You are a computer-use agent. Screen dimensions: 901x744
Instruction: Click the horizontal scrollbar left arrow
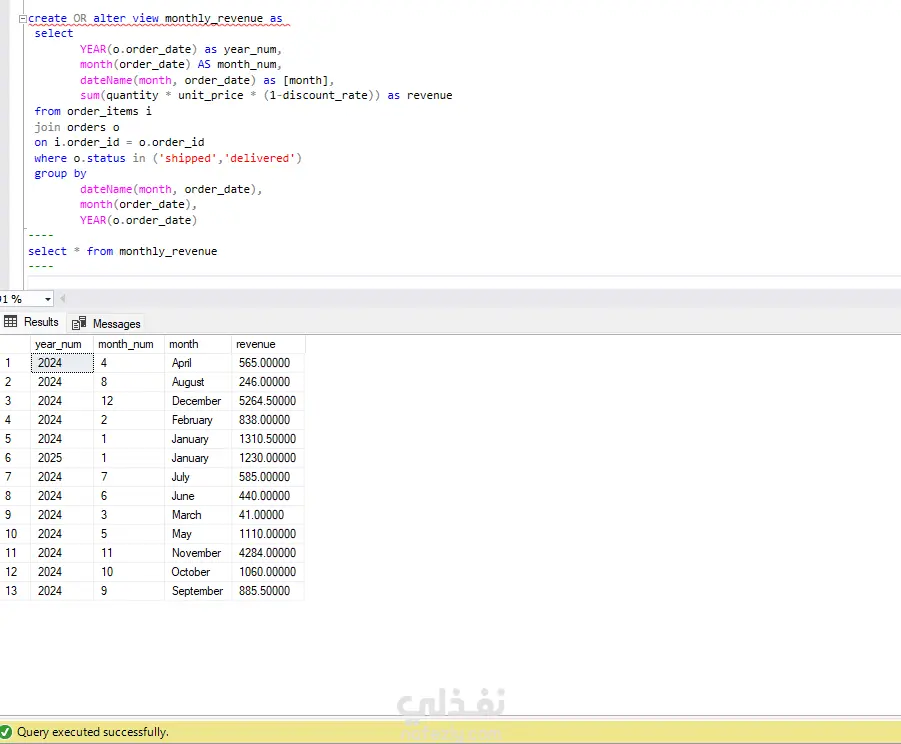(63, 298)
